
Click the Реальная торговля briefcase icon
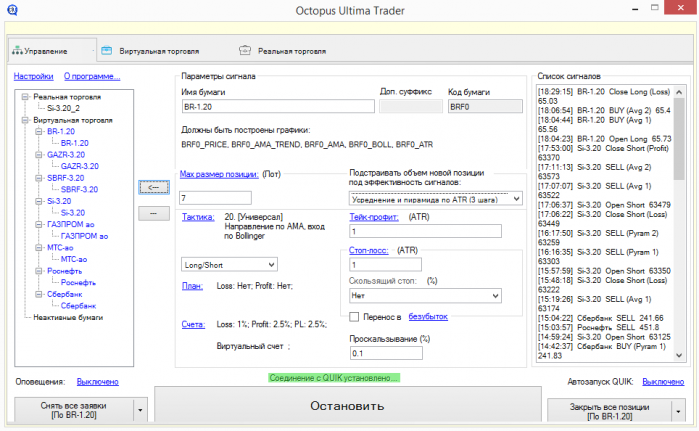tap(245, 50)
